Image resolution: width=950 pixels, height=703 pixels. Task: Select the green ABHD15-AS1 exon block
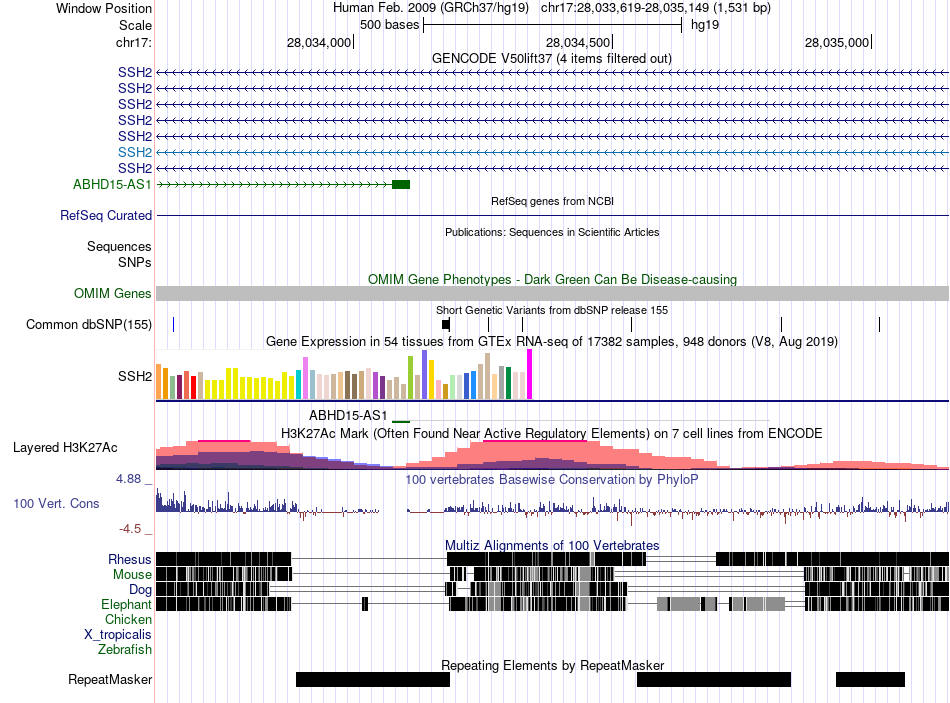click(x=401, y=184)
